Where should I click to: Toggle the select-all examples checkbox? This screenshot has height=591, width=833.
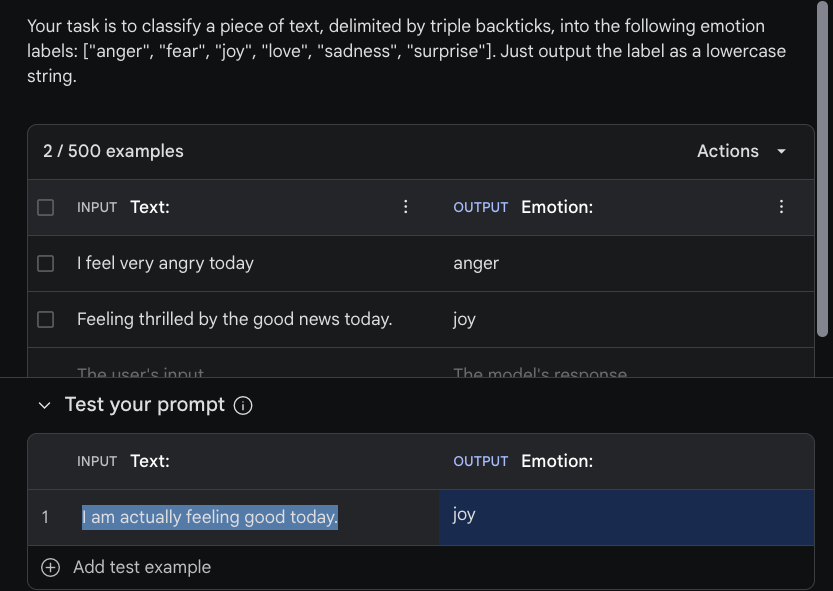click(44, 207)
